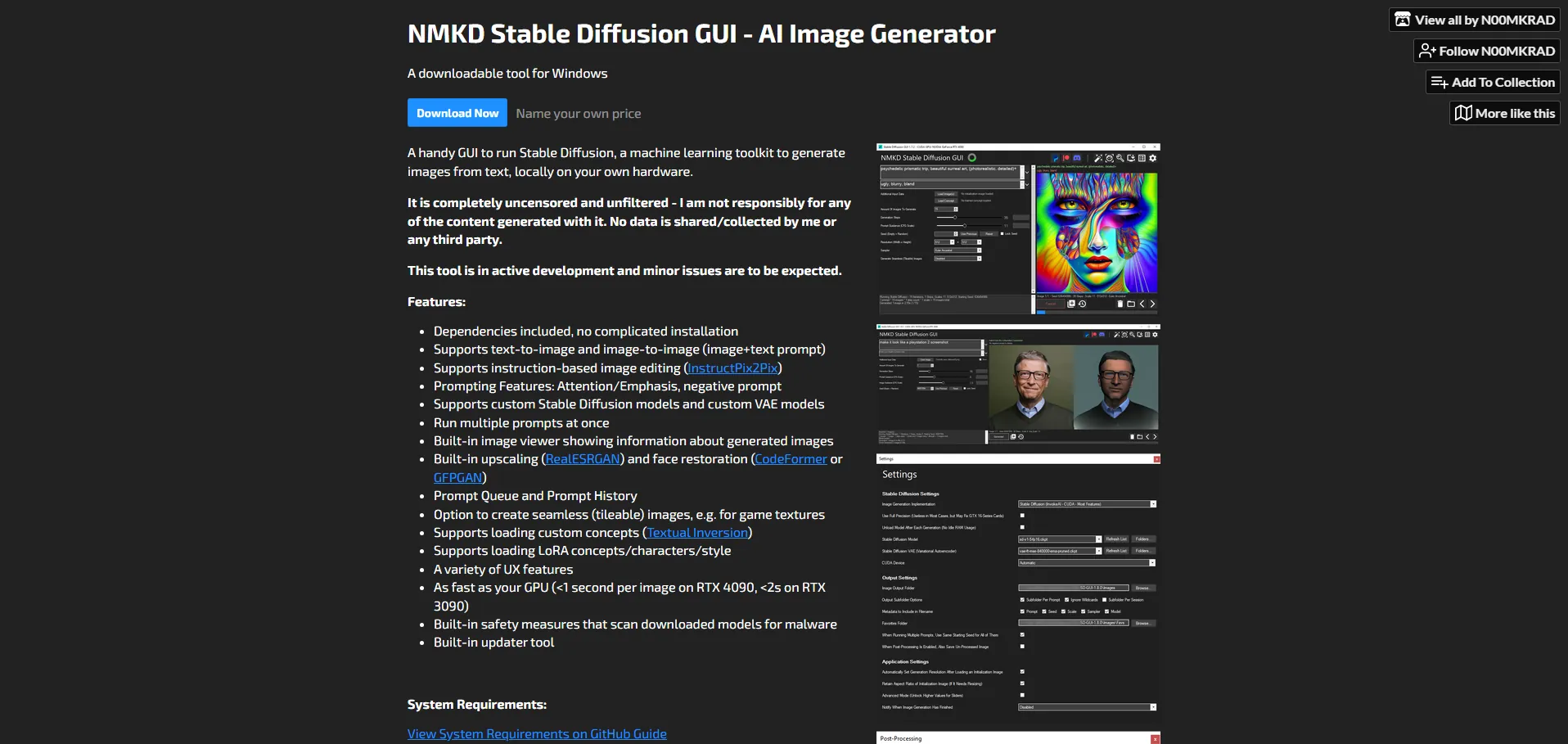Follow the Textual Inversion link
Screen dimensions: 1568x744
(x=697, y=533)
